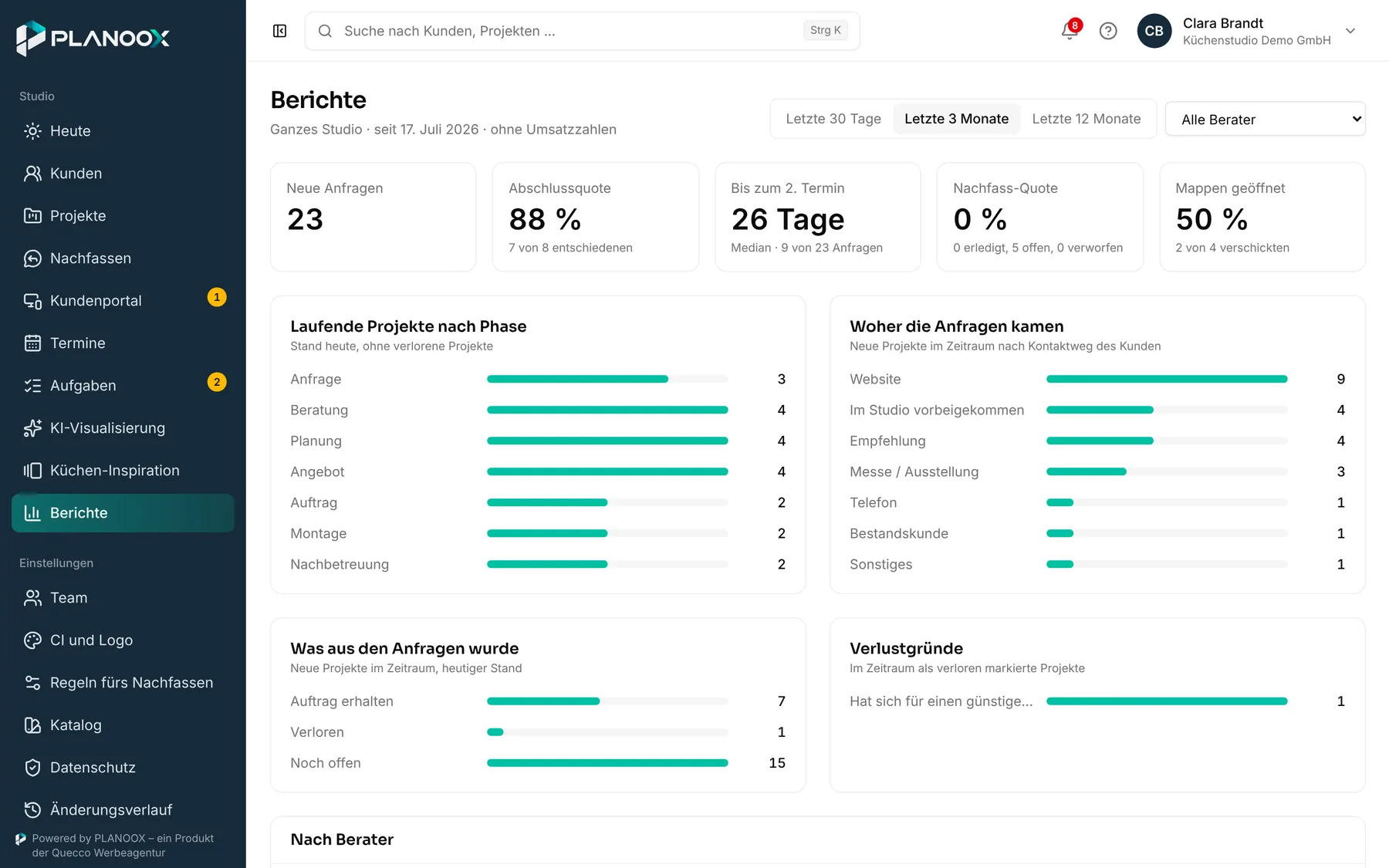Image resolution: width=1389 pixels, height=868 pixels.
Task: Select the Letzte 3 Monate tab
Action: tap(956, 119)
